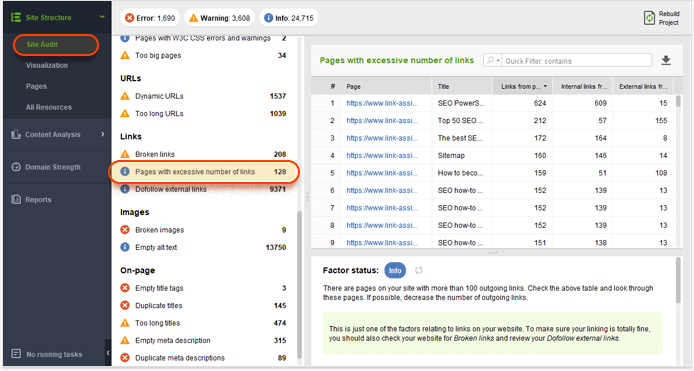Collapse the sidebar with arrow handle
This screenshot has width=694, height=371.
tap(108, 353)
